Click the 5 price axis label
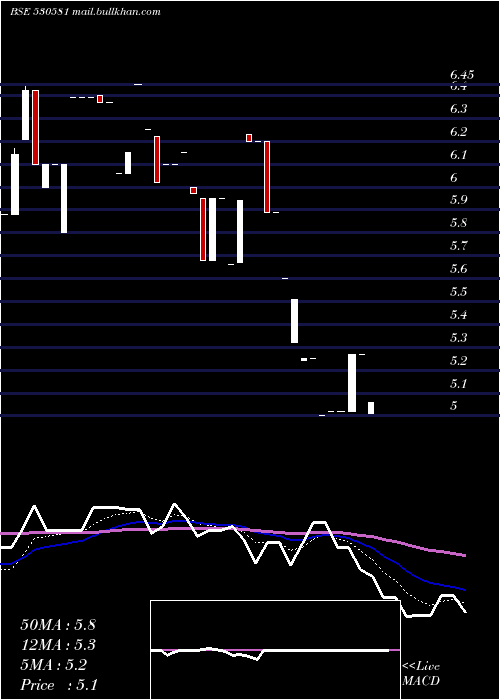This screenshot has width=500, height=700. pyautogui.click(x=454, y=406)
